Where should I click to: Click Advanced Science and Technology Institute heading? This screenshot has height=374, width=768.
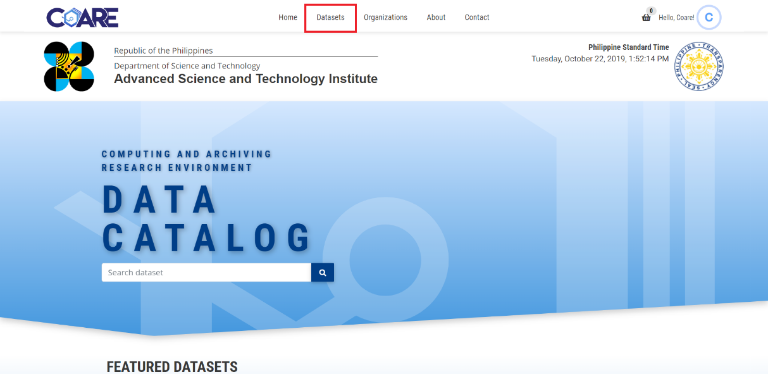point(246,79)
